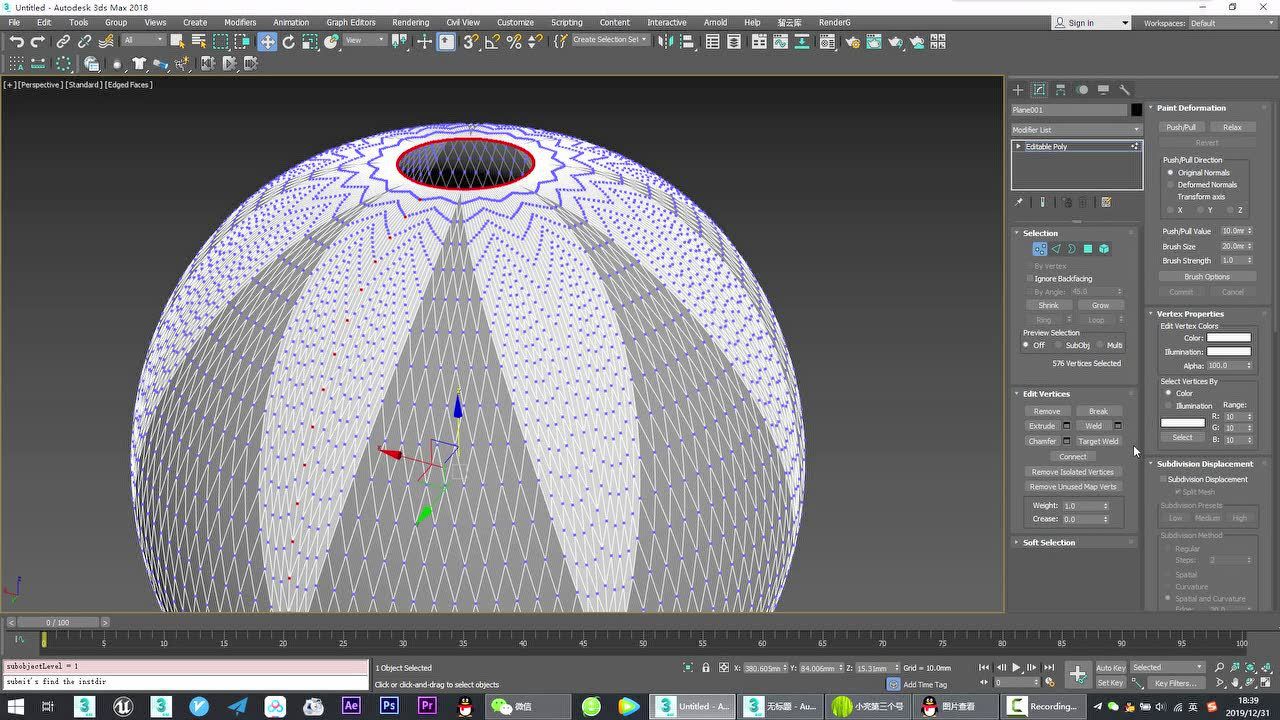Screen dimensions: 1280x720
Task: Click Remove Isolated Vertices button
Action: 1073,472
